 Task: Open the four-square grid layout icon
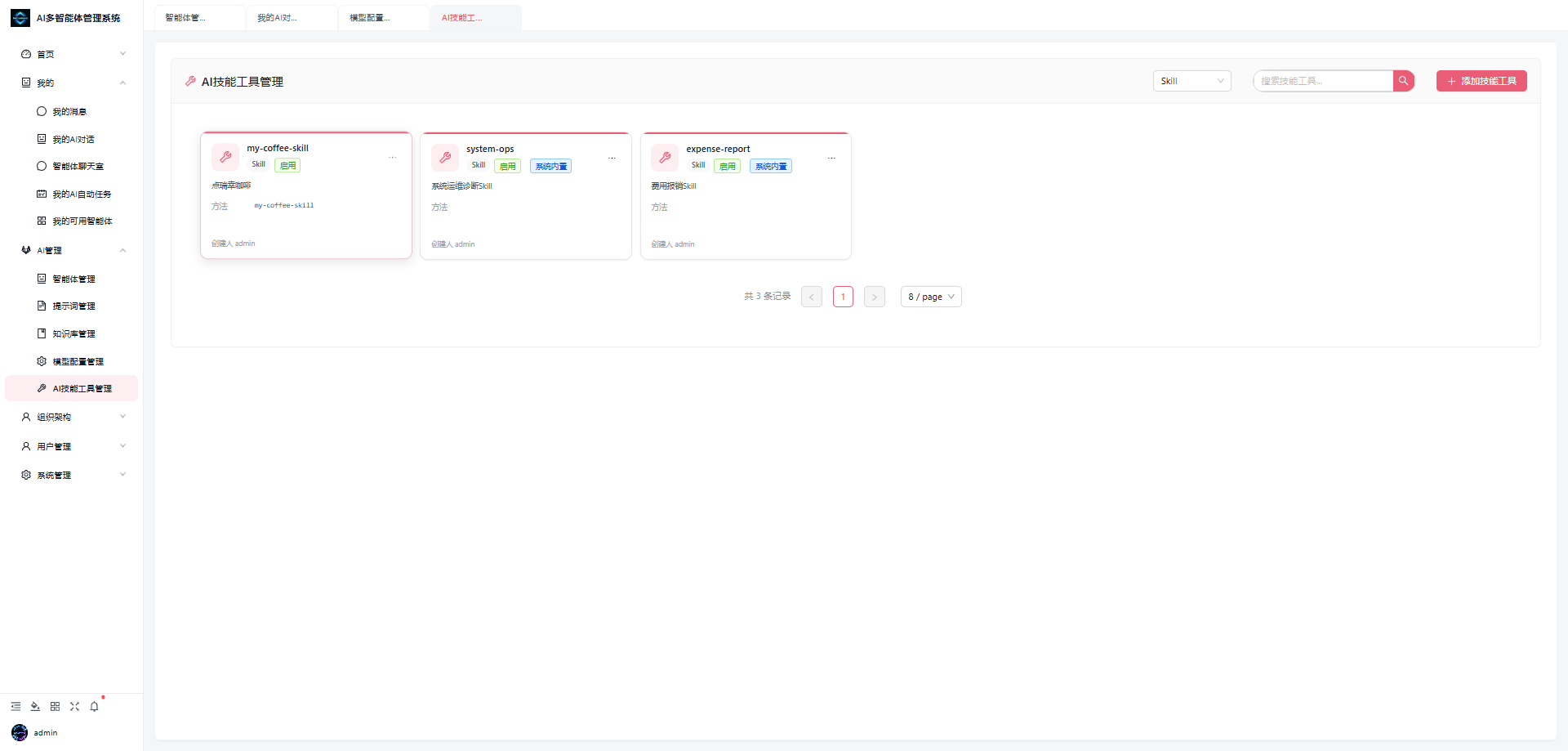[55, 706]
